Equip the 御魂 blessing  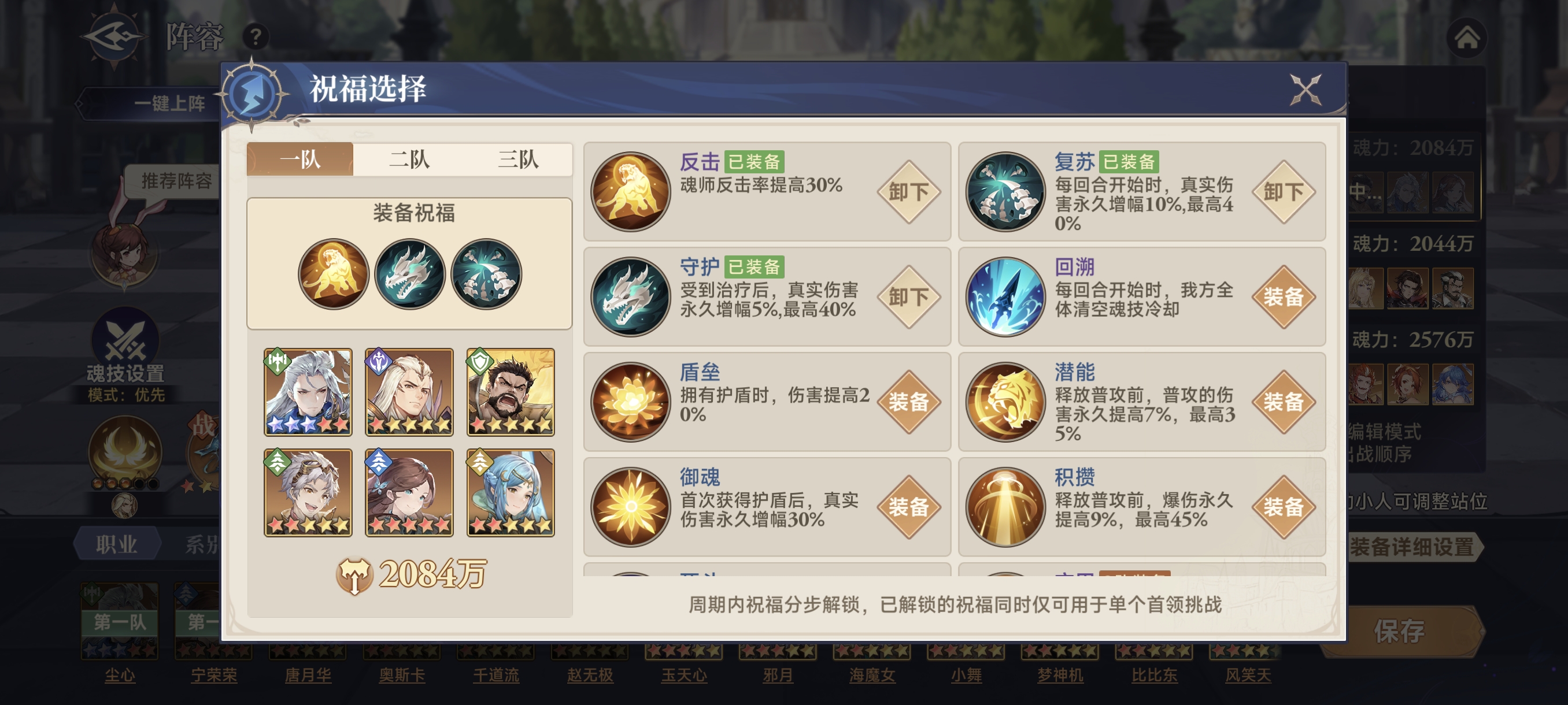coord(908,507)
